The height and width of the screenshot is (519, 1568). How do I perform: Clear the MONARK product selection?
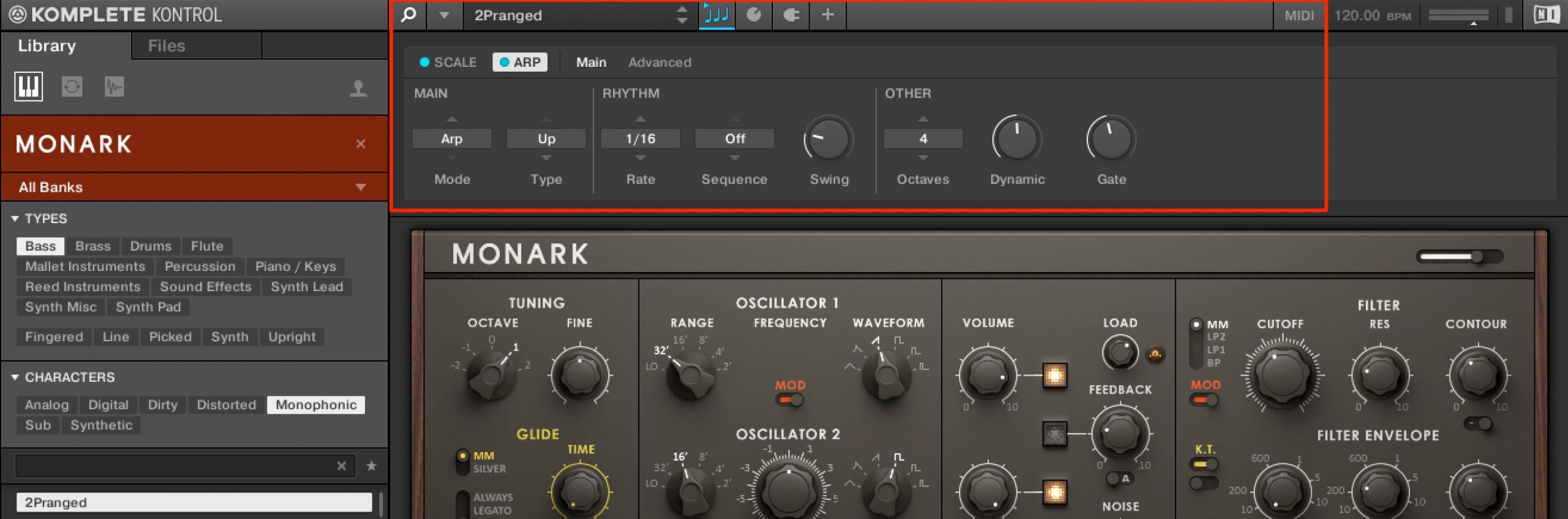click(361, 144)
